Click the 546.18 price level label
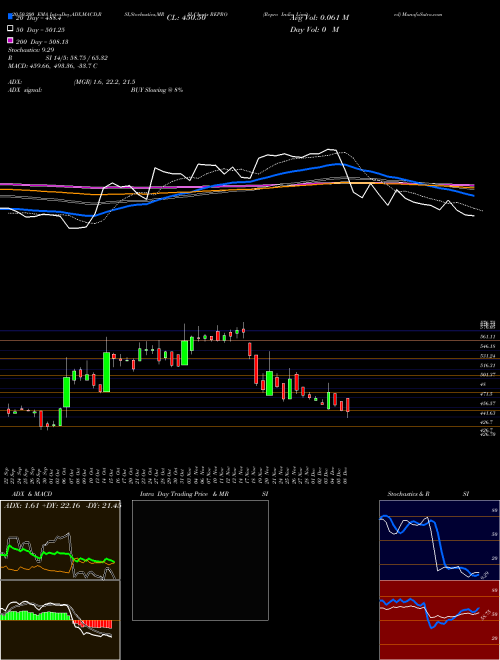The width and height of the screenshot is (500, 660). pos(487,346)
